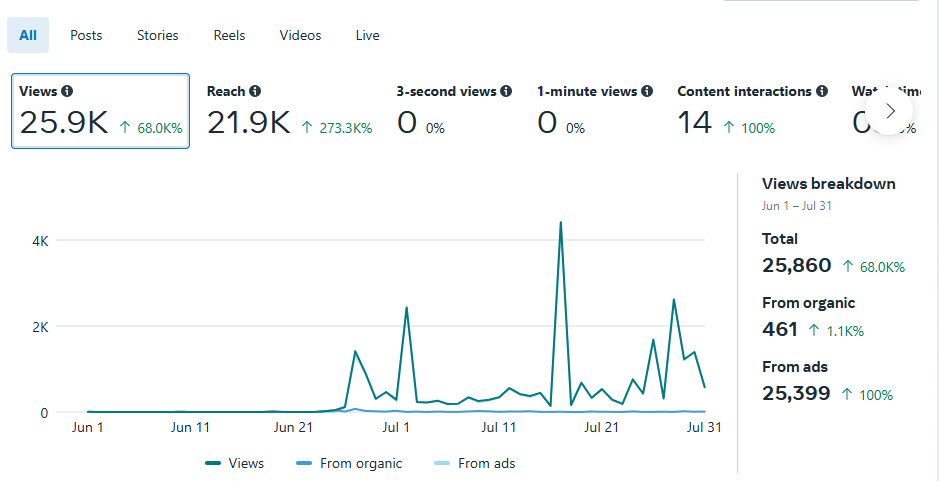The image size is (939, 481).
Task: Click the highest peak on the views chart
Action: tap(560, 222)
